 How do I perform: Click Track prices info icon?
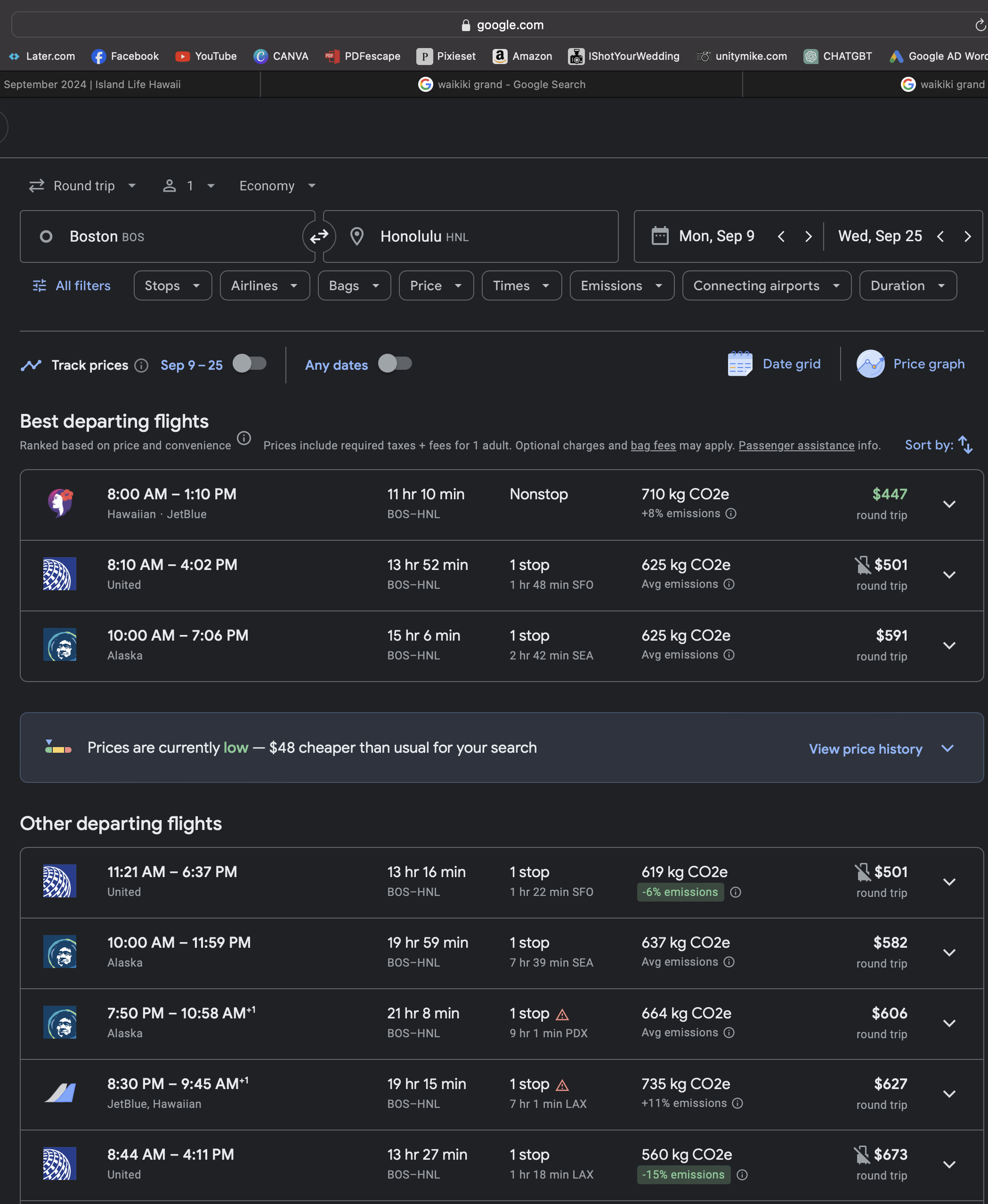[x=141, y=366]
